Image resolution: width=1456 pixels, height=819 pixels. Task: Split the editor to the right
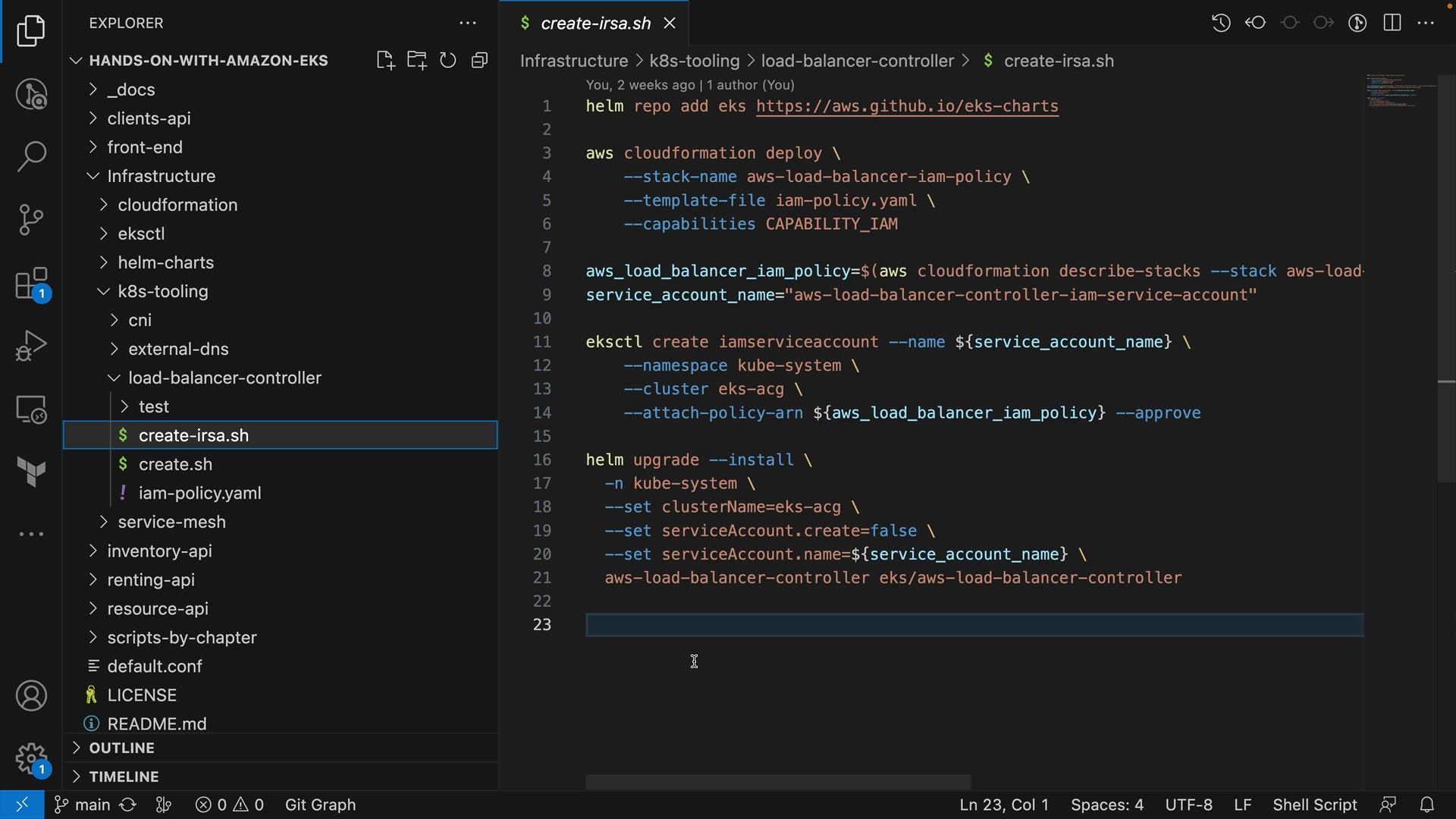(x=1392, y=23)
